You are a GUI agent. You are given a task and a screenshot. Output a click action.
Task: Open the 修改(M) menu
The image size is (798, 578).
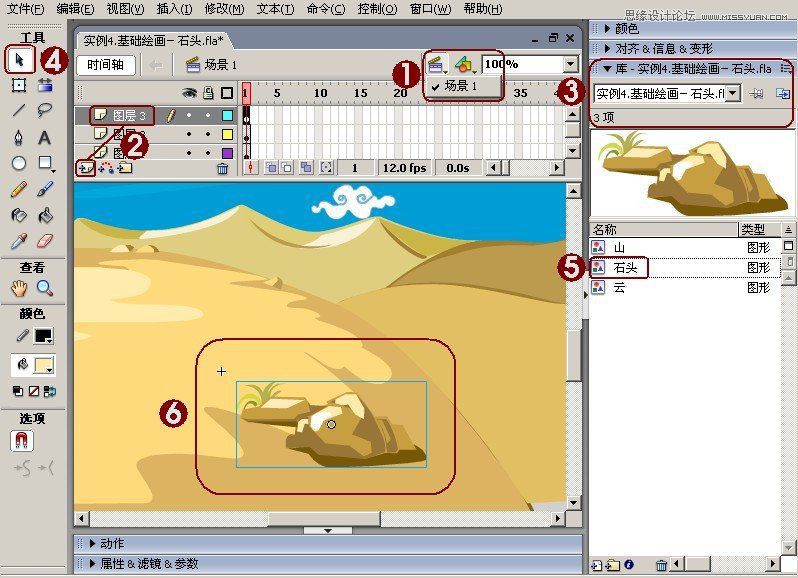coord(224,9)
